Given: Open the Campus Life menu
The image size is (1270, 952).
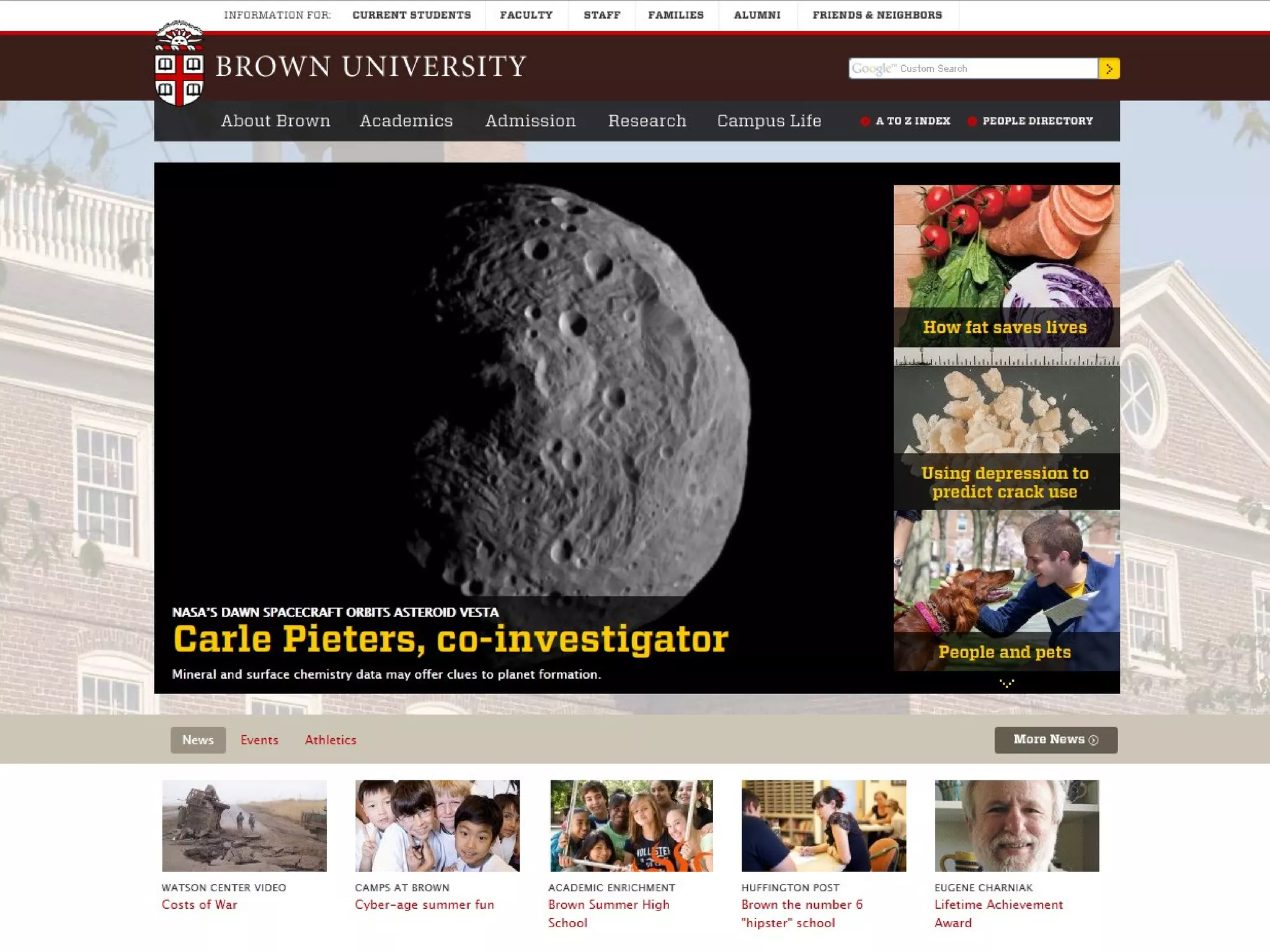Looking at the screenshot, I should point(769,121).
